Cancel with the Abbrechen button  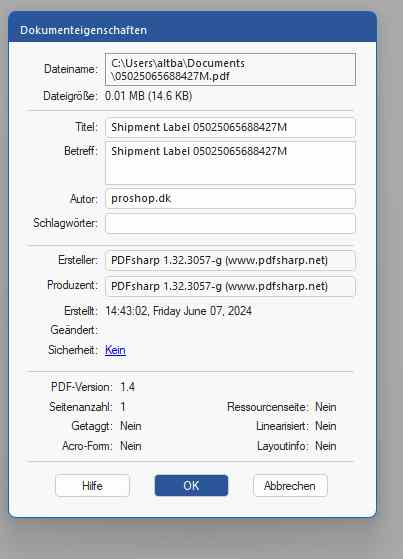(290, 486)
